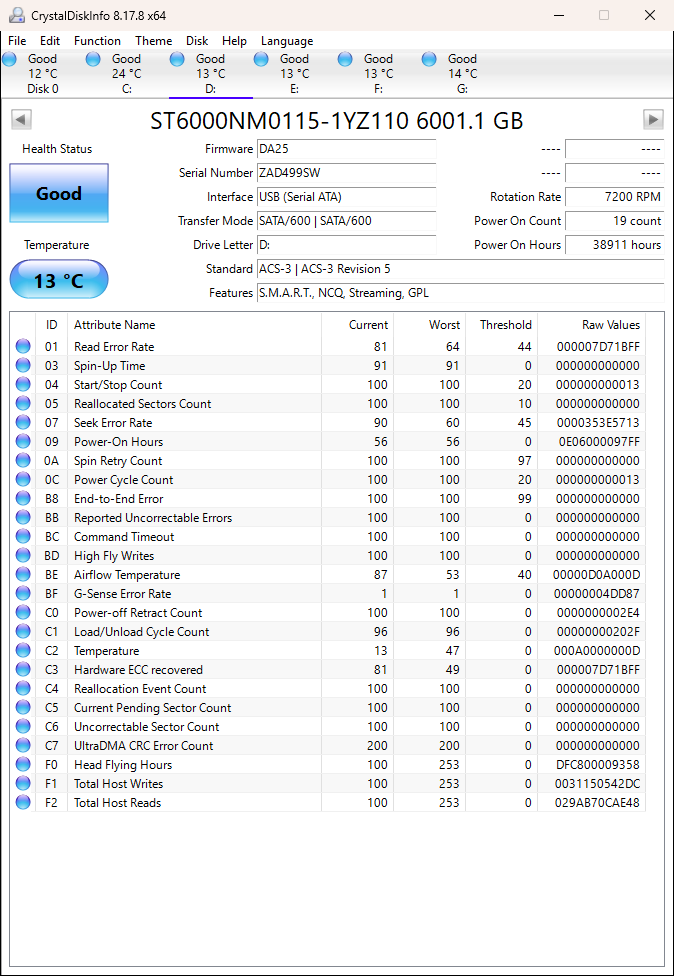Click the Raw Values column header
The image size is (674, 976).
click(610, 325)
